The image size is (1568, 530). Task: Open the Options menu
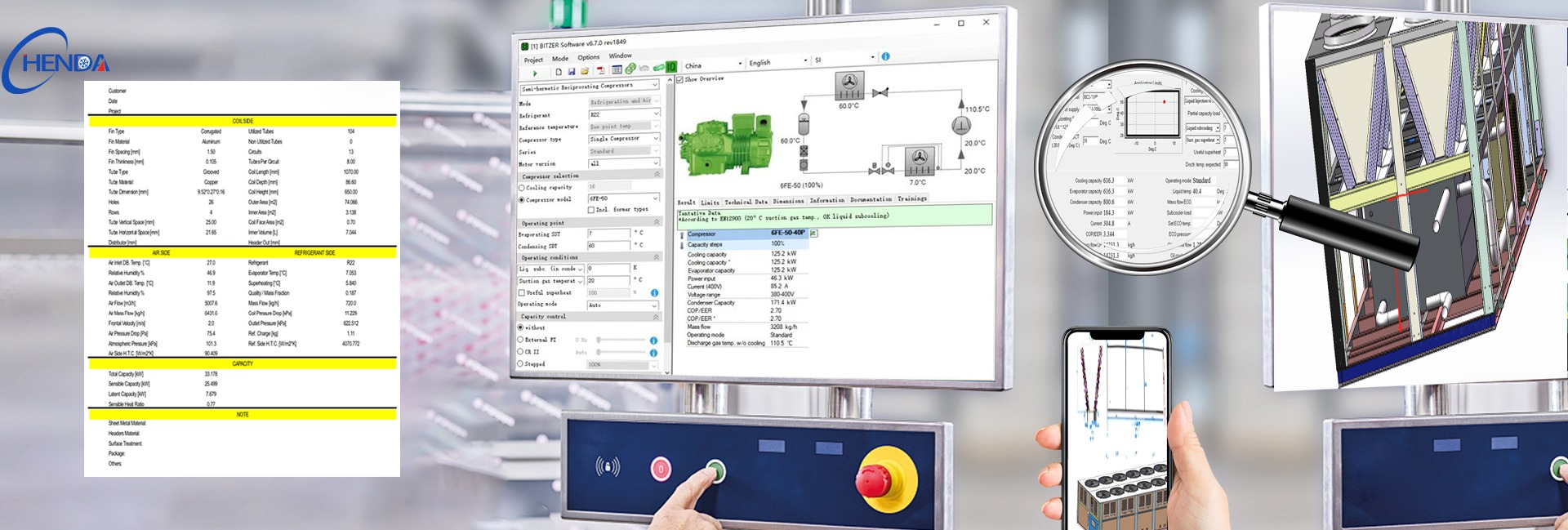pyautogui.click(x=589, y=57)
